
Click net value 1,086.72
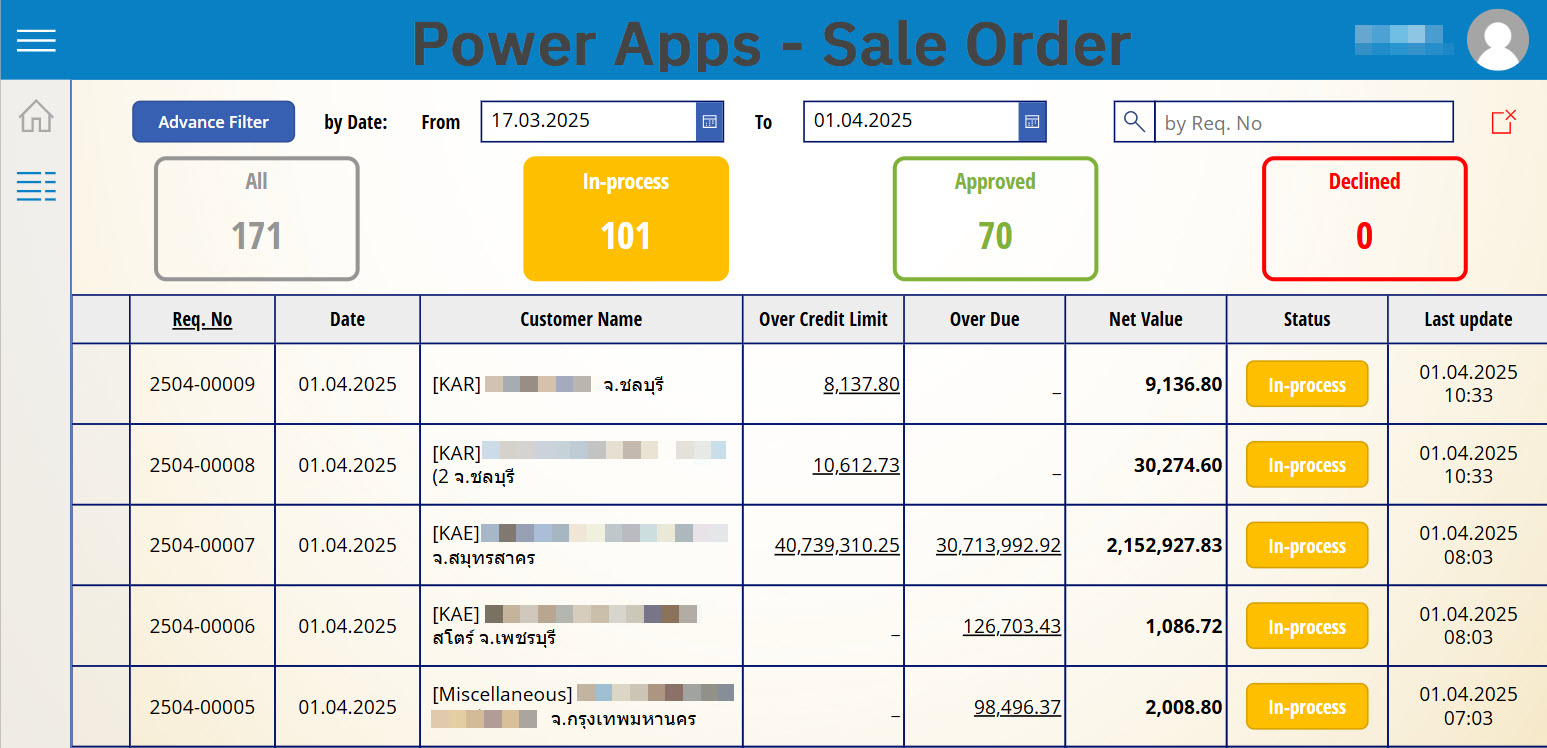point(1183,627)
